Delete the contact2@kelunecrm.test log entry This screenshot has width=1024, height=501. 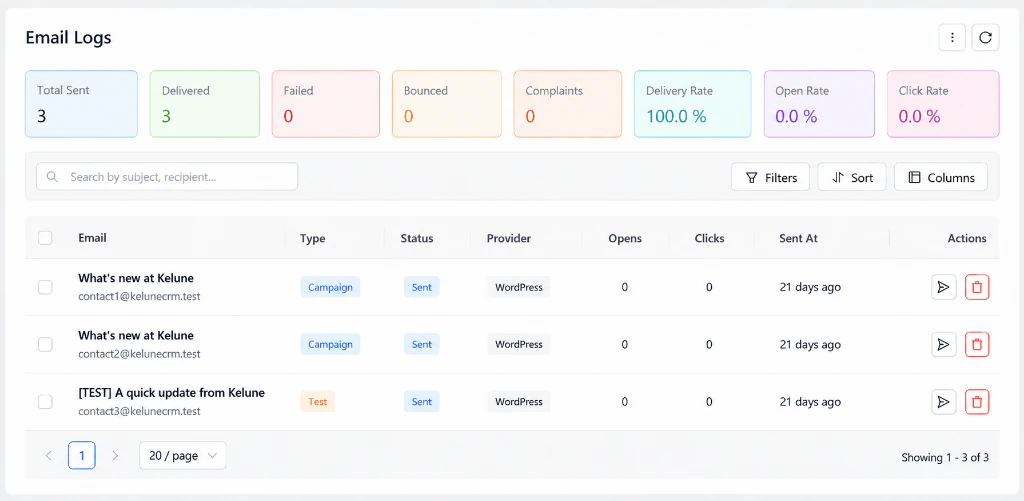[x=977, y=344]
